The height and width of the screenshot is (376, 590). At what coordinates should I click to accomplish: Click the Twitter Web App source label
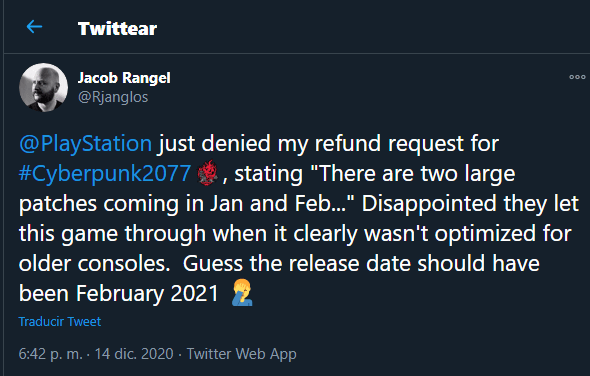[x=242, y=354]
